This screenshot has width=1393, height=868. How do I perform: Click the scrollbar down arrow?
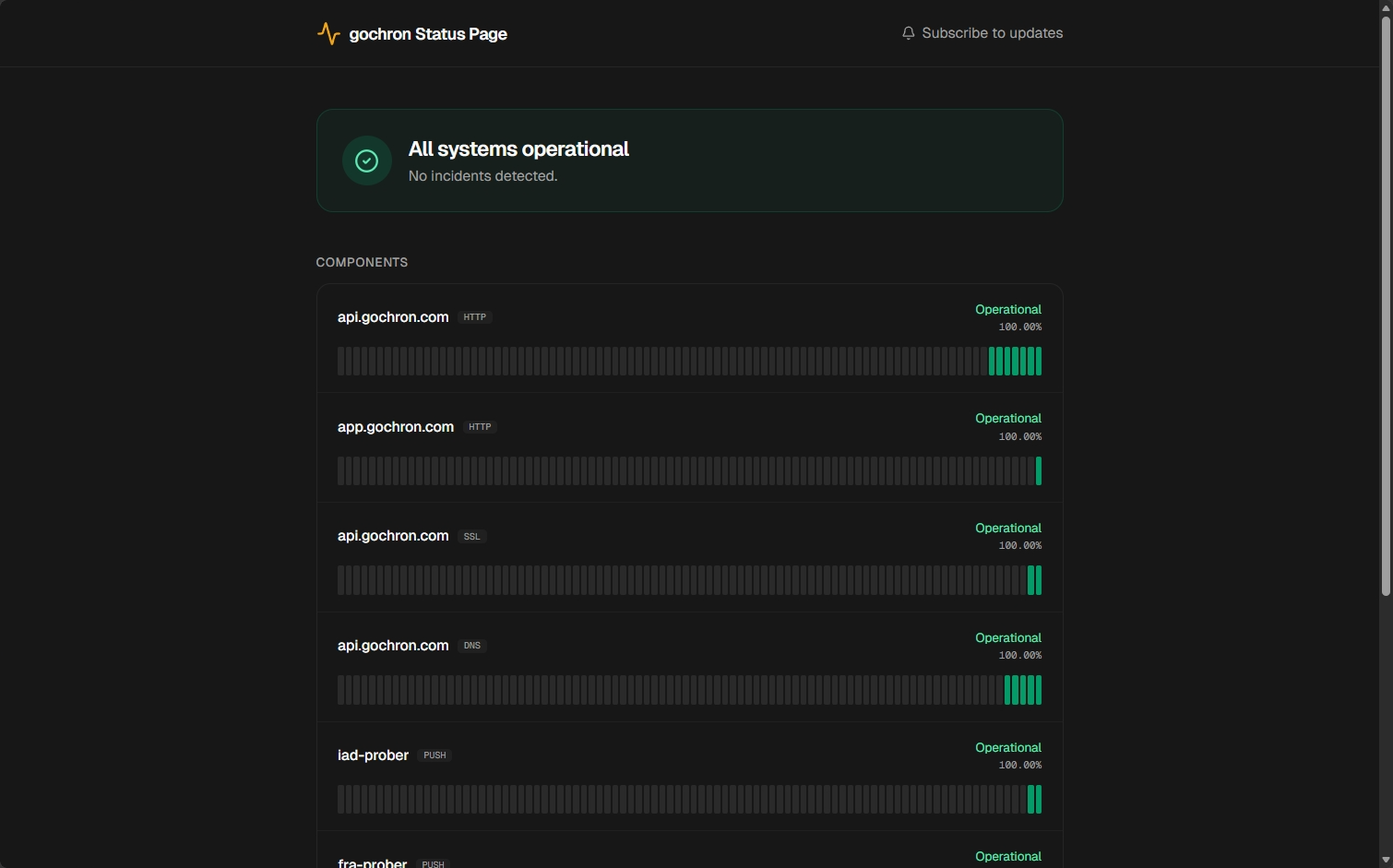click(x=1386, y=860)
